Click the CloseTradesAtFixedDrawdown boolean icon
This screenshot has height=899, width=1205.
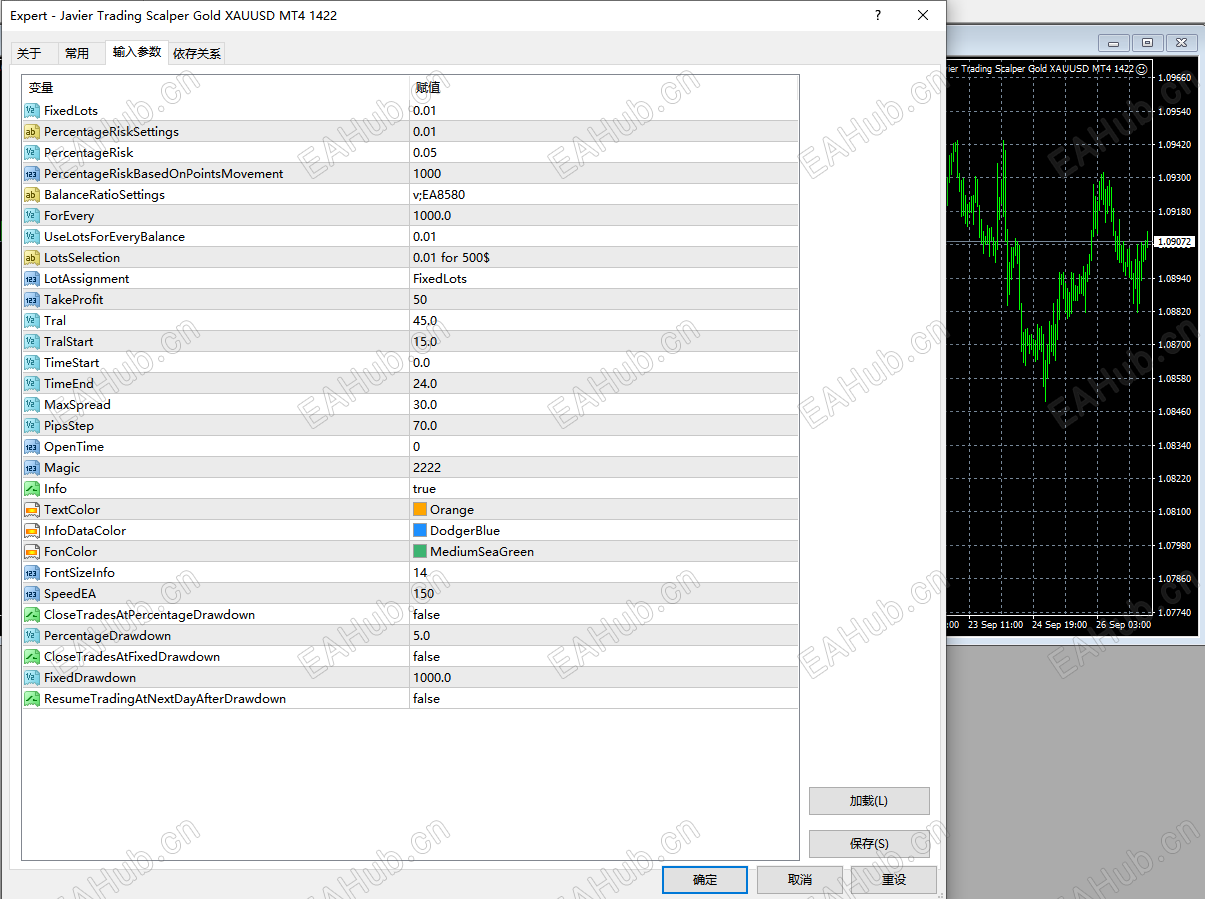(x=32, y=657)
